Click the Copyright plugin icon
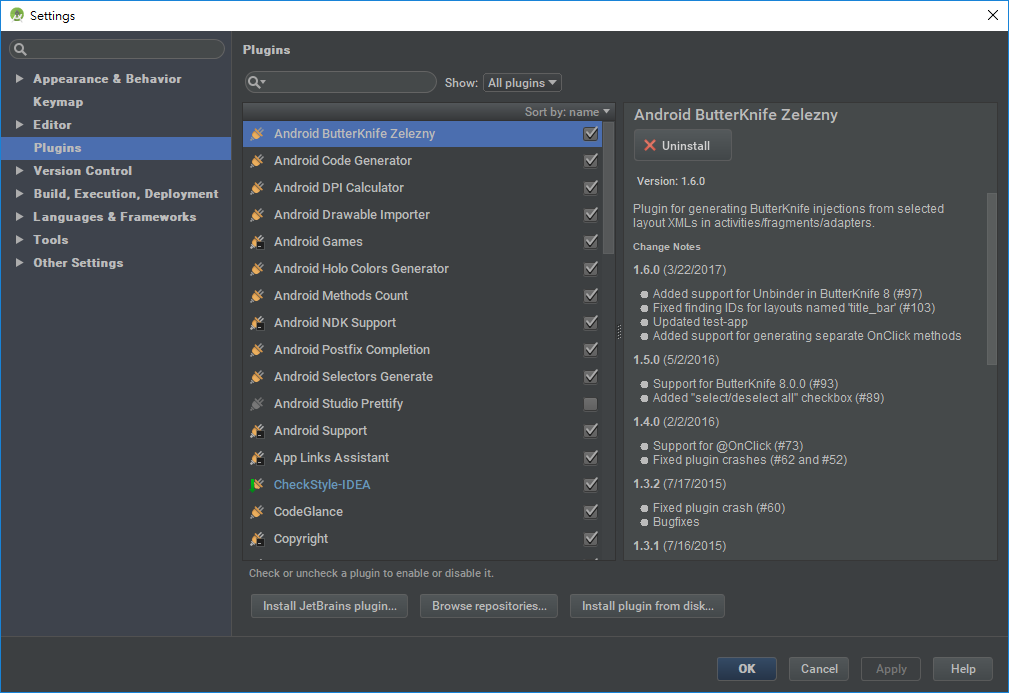 (x=257, y=539)
